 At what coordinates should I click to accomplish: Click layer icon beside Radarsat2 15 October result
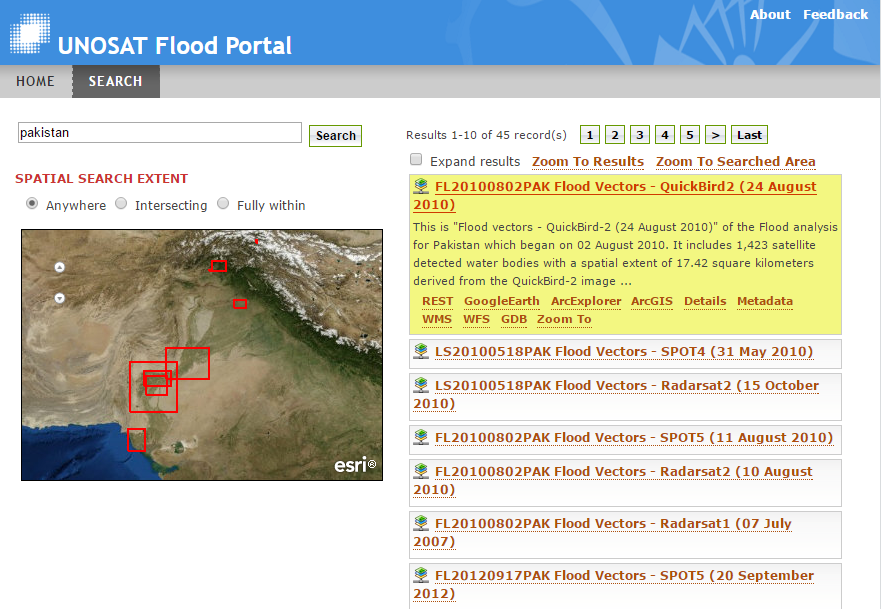click(421, 385)
